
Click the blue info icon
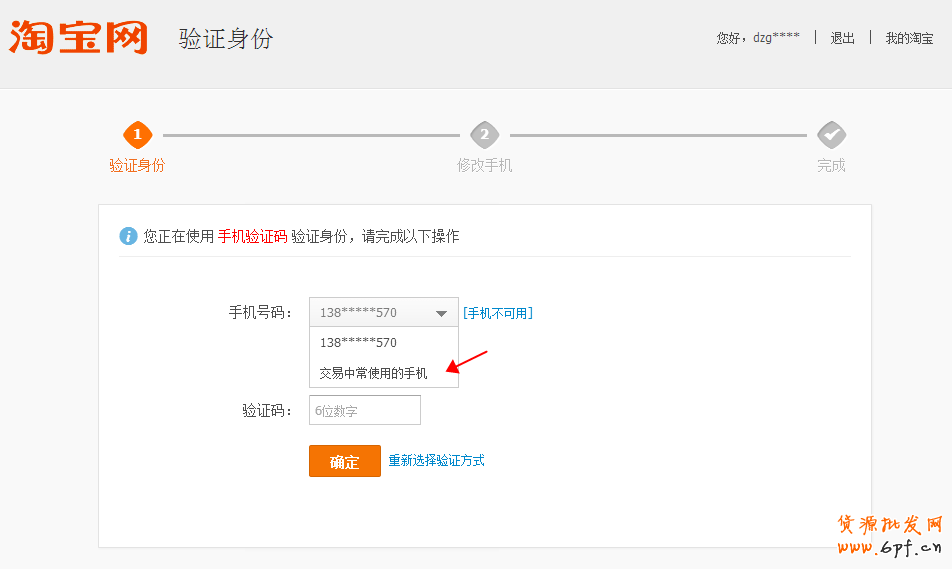click(128, 236)
